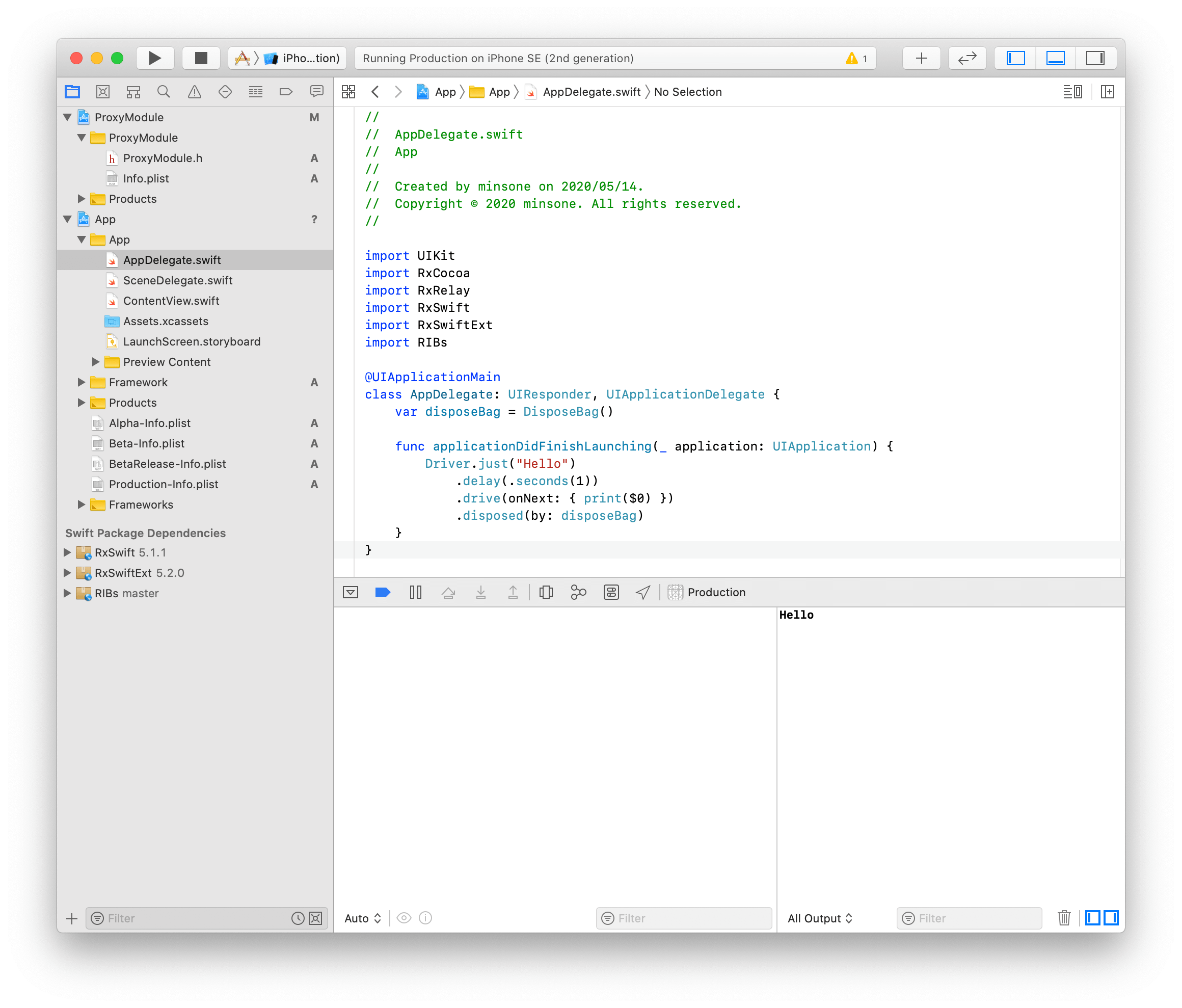Click the code review arrows button

click(x=967, y=58)
